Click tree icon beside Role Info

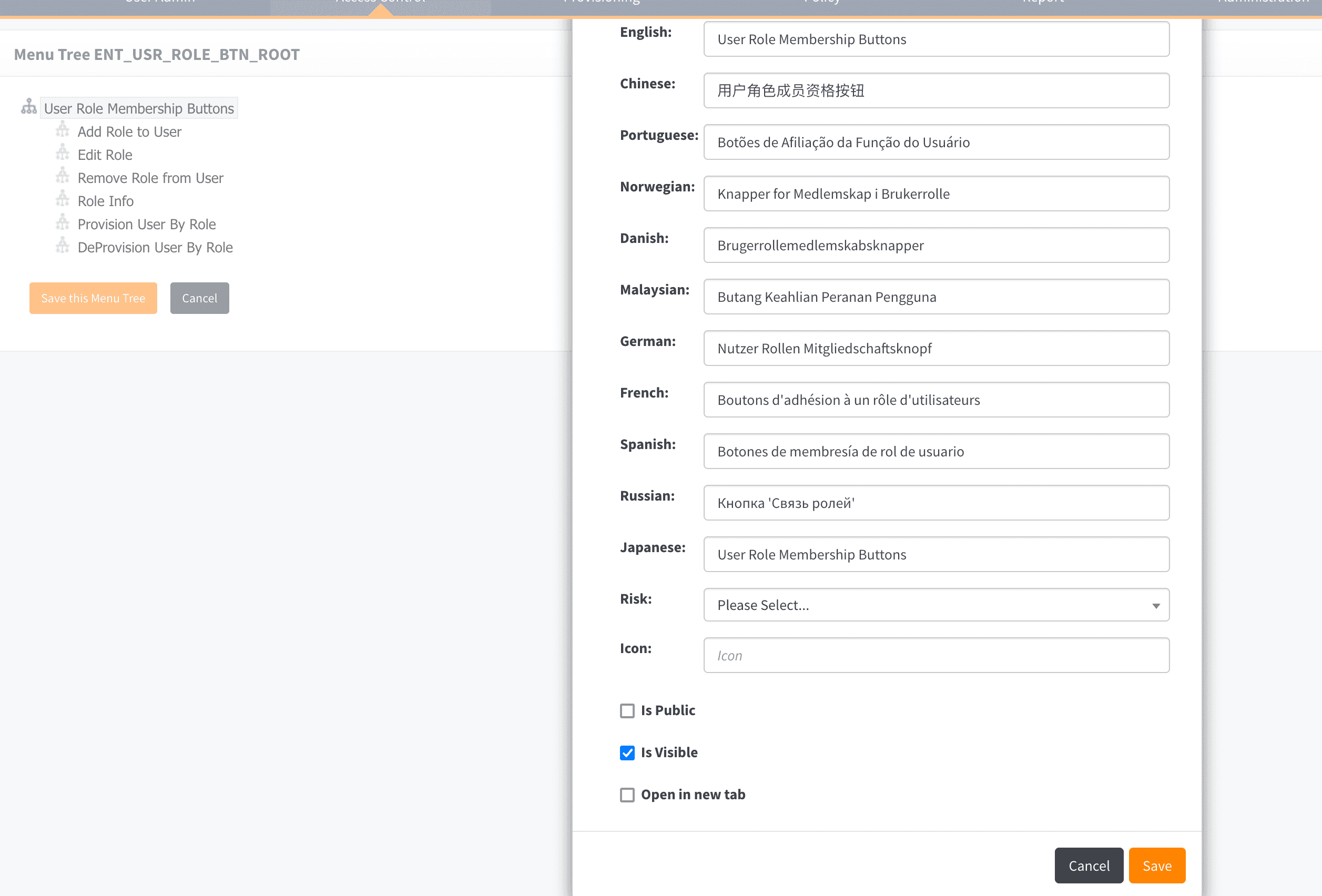point(63,200)
